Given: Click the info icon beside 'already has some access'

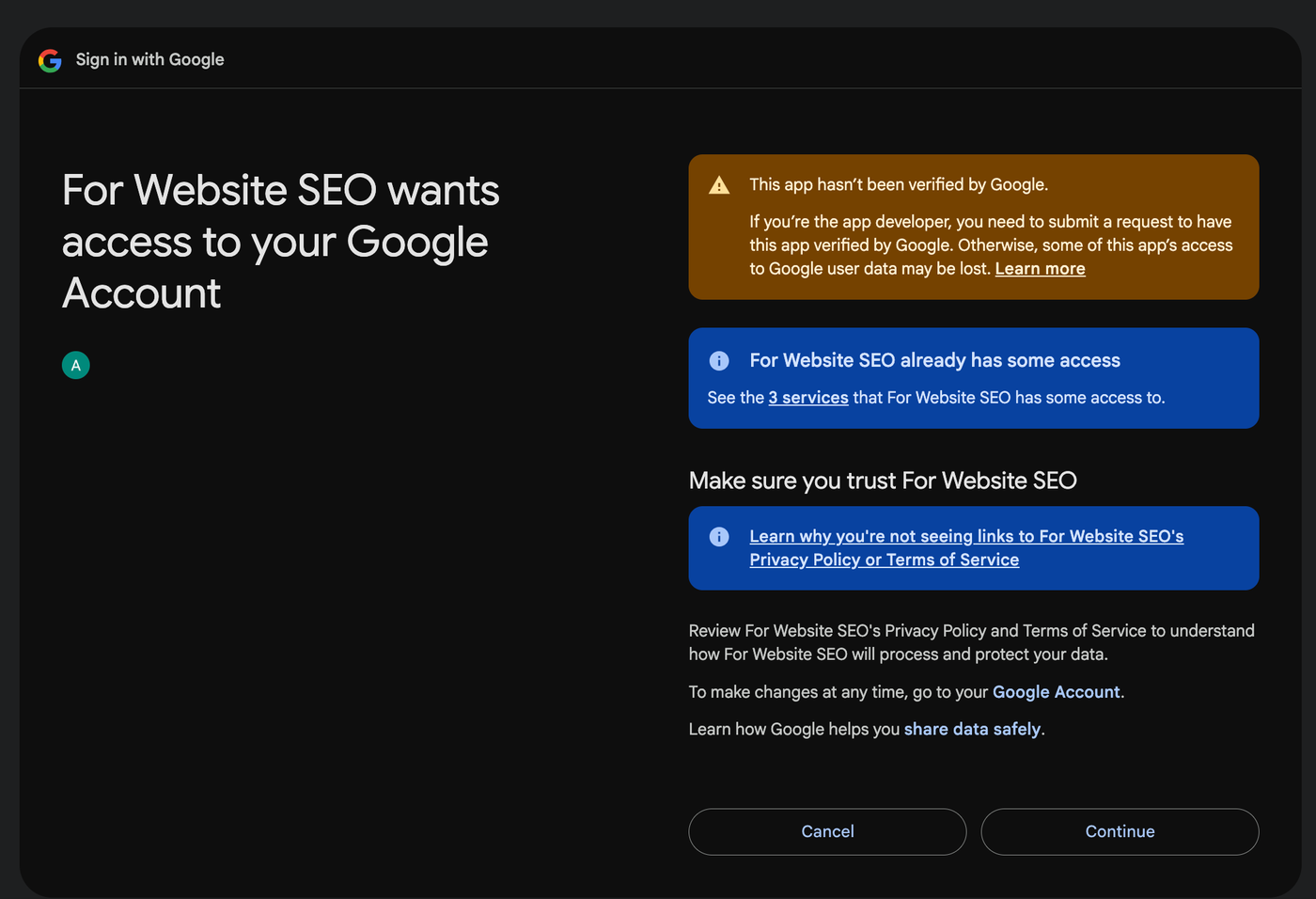Looking at the screenshot, I should (719, 360).
